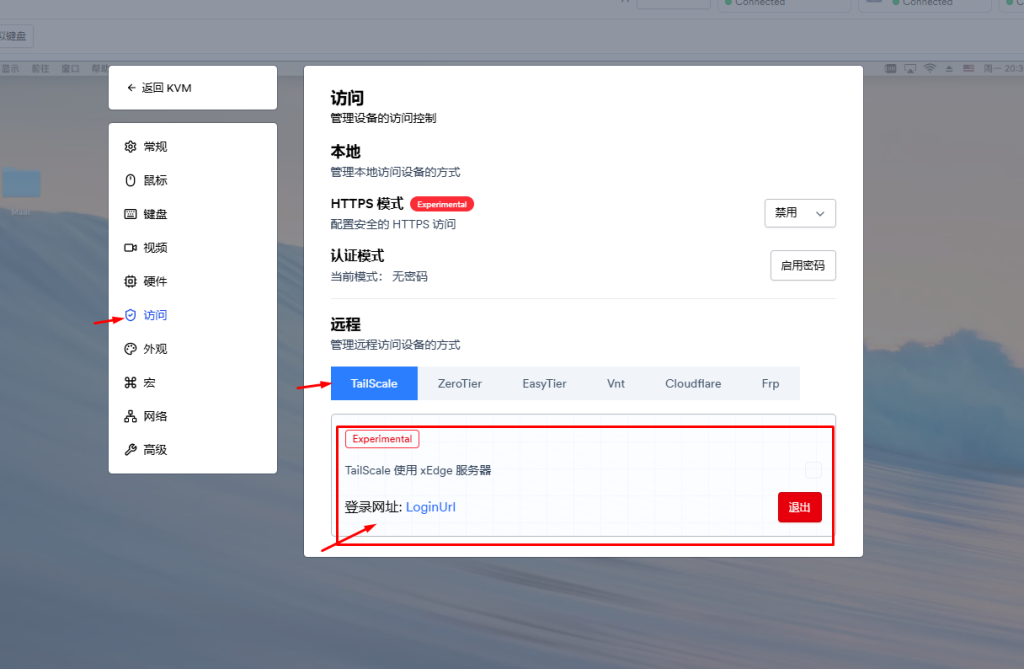Select the 键盘 keyboard settings icon

click(x=130, y=214)
